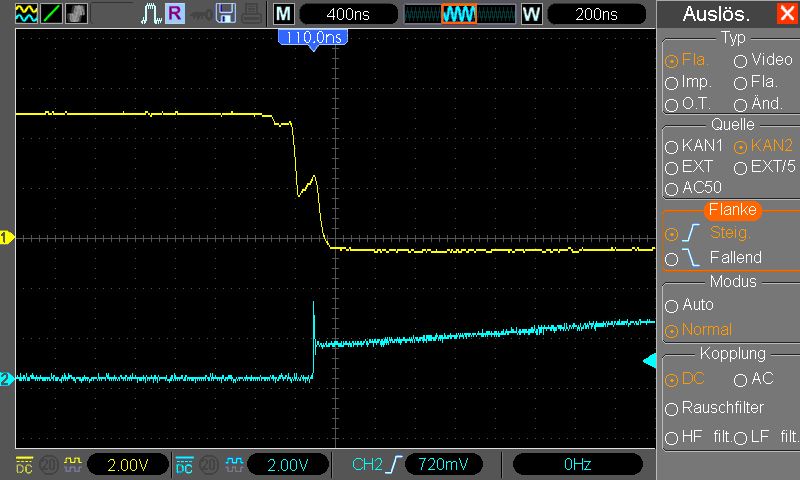Screen dimensions: 800x480
Task: Set trigger mode to Auto
Action: [689, 305]
